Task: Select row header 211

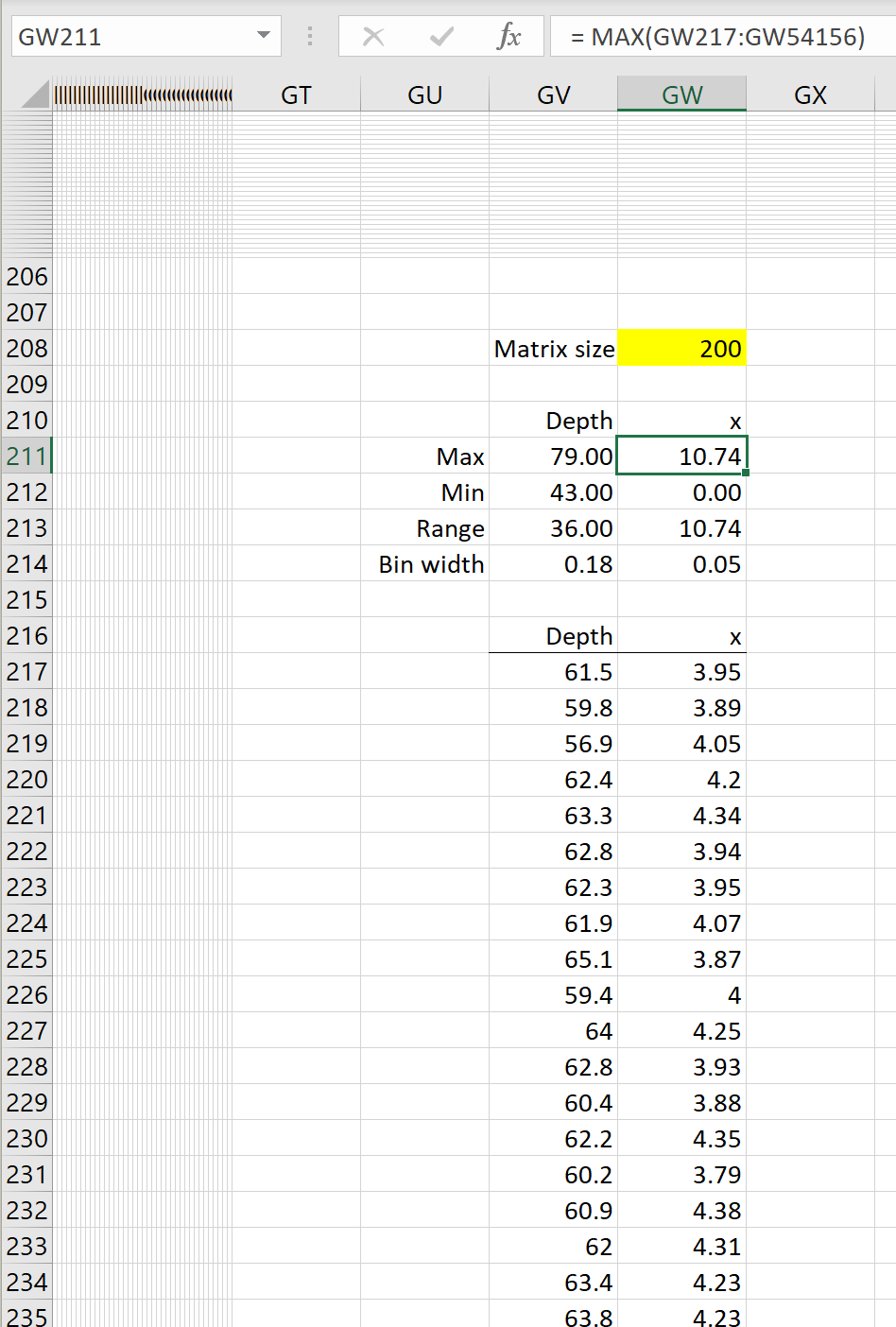Action: point(26,456)
